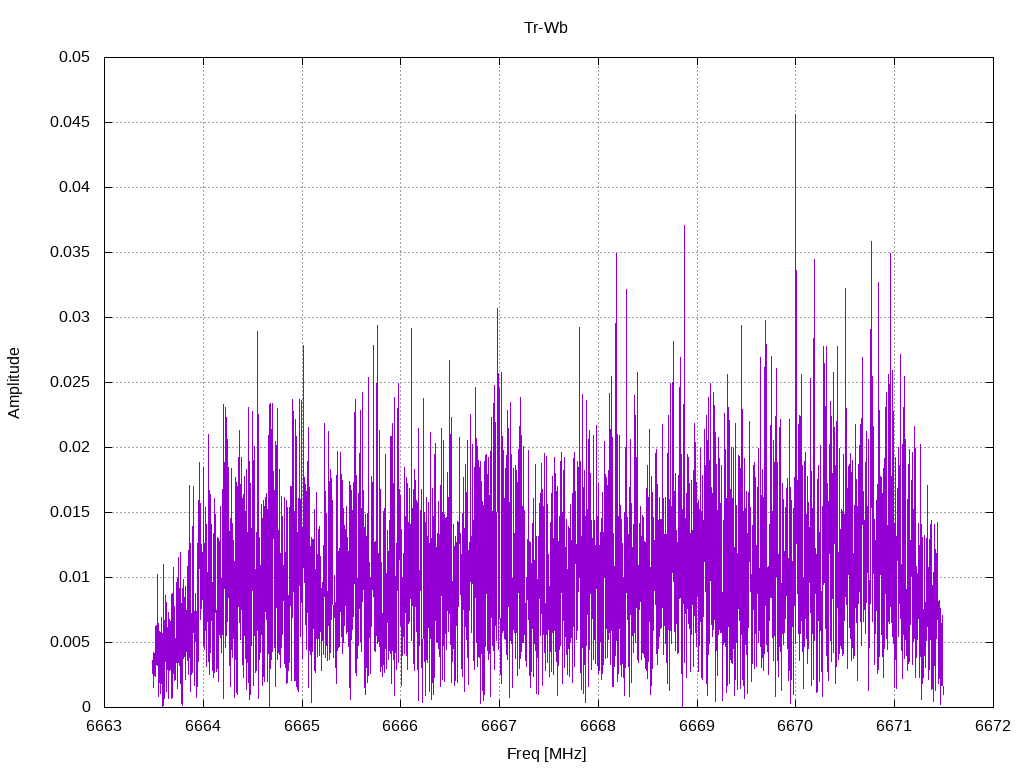Click the x-axis tick label 6664
The width and height of the screenshot is (1024, 768).
203,726
